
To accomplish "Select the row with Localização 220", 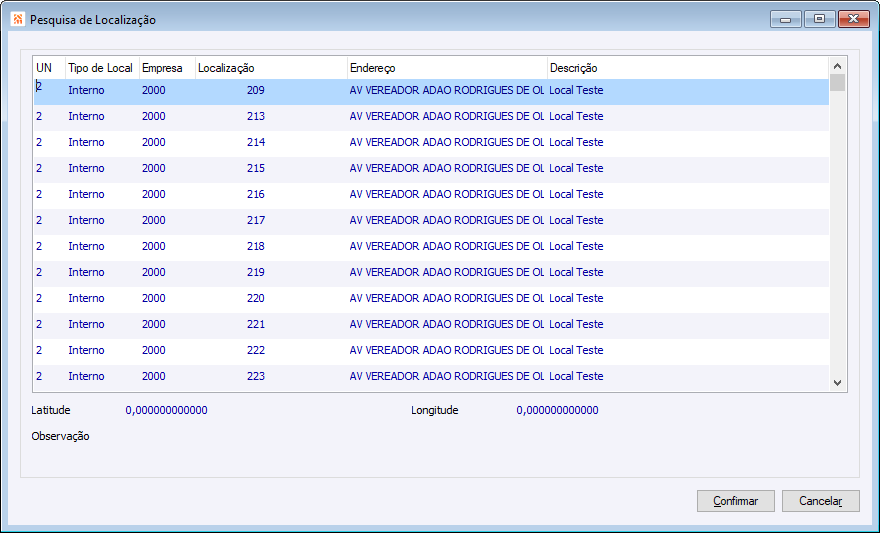I will (431, 298).
